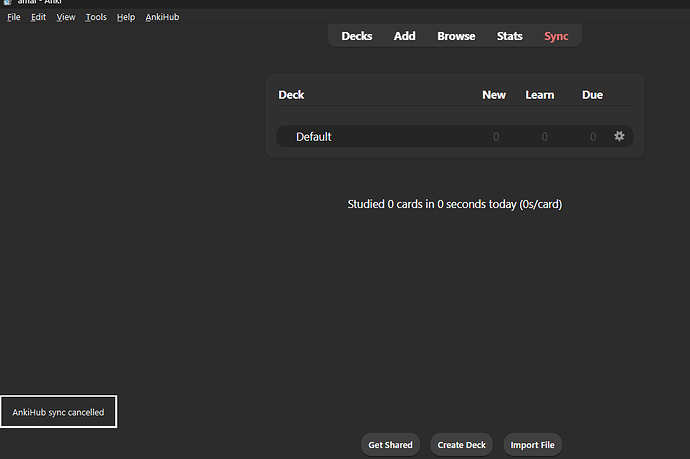The image size is (690, 459).
Task: Select the Default deck
Action: pos(314,137)
